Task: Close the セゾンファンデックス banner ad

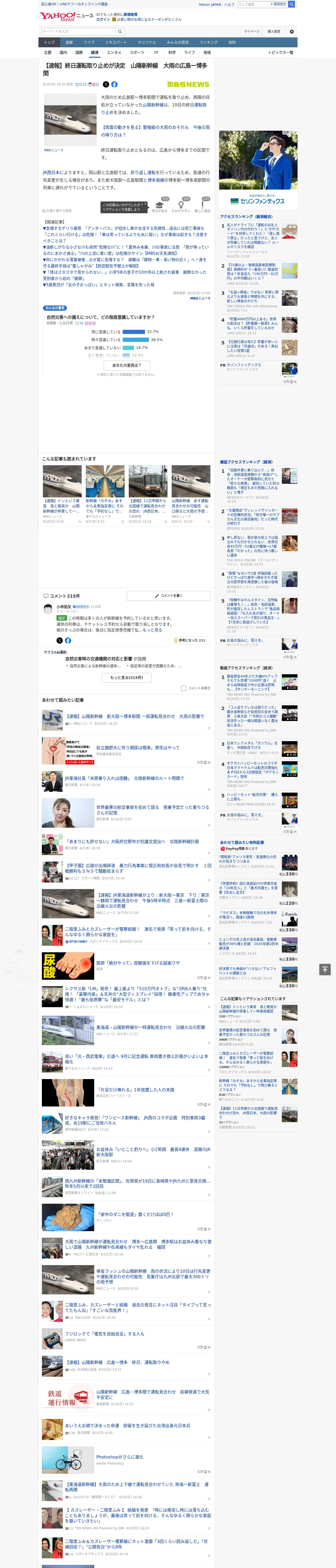Action: coord(295,133)
